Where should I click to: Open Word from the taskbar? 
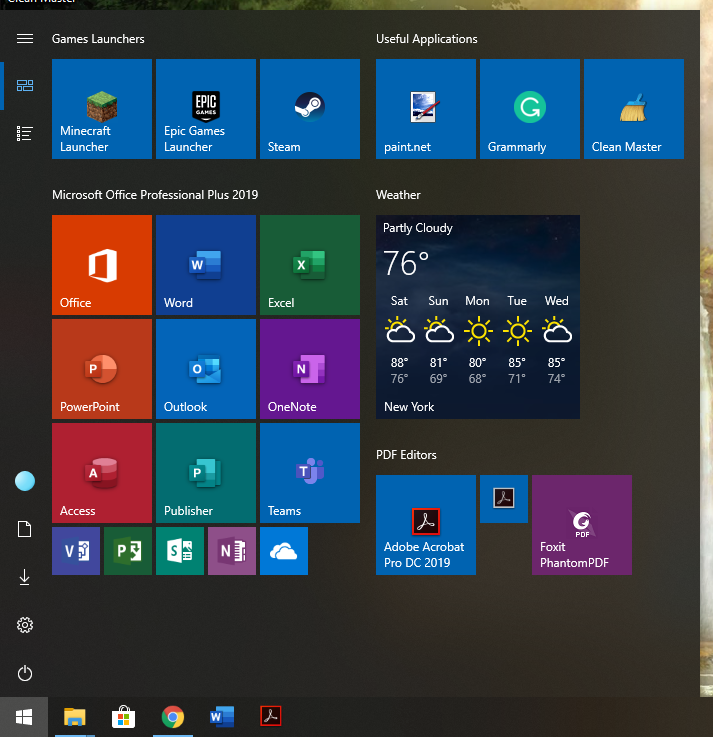pyautogui.click(x=221, y=717)
